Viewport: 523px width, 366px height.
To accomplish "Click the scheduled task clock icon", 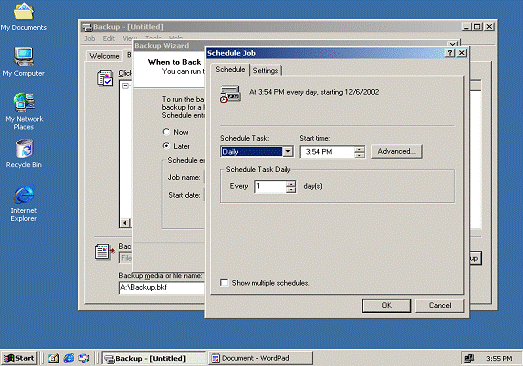I will [230, 94].
